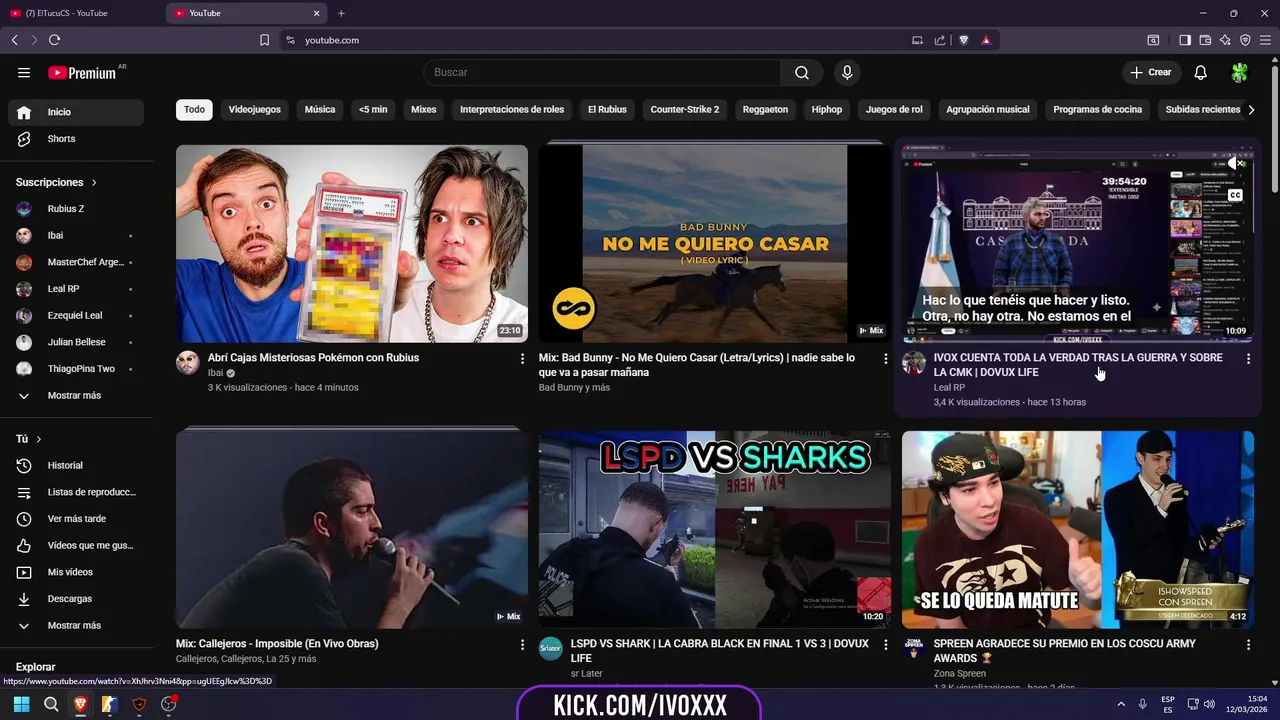Expand Mostrar más under subscriptions
This screenshot has width=1280, height=720.
[x=78, y=395]
